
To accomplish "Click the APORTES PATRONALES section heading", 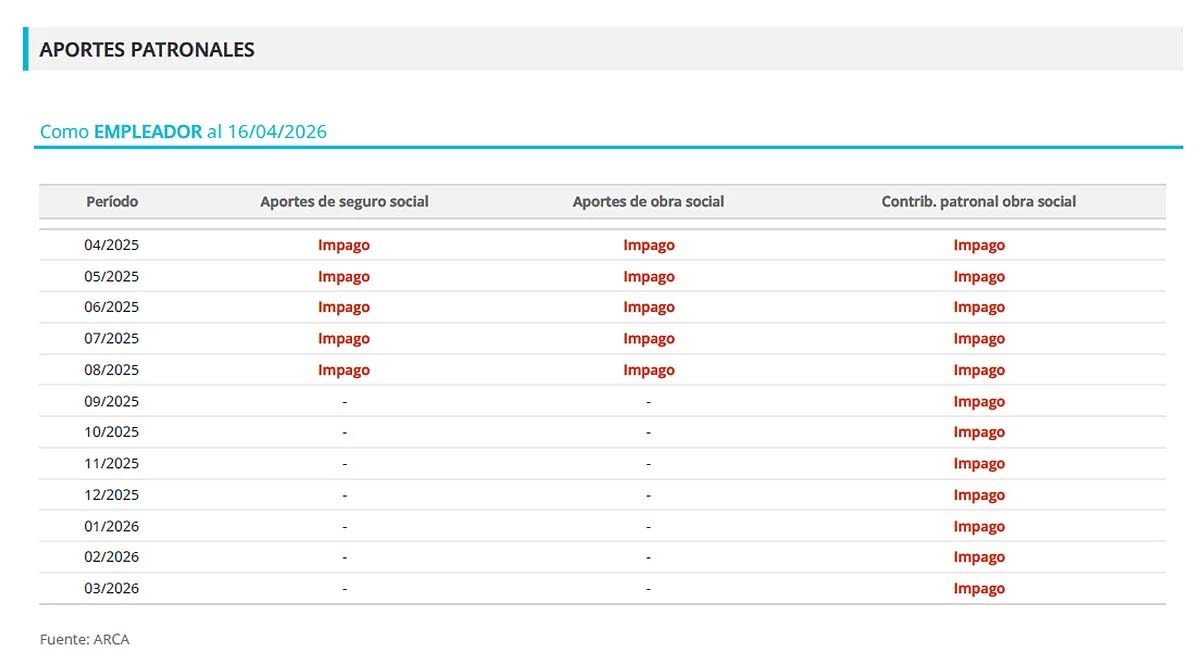I will pos(147,49).
